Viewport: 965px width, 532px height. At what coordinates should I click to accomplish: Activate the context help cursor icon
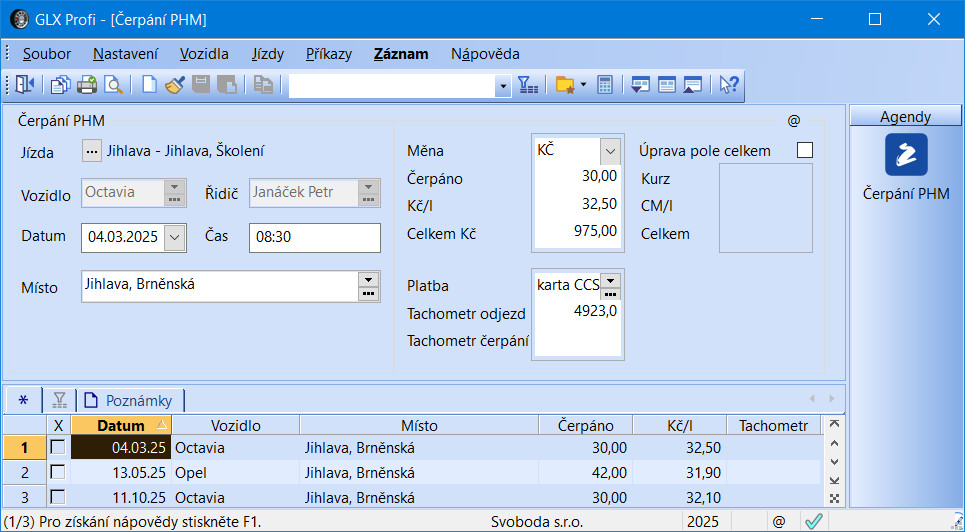(x=729, y=85)
